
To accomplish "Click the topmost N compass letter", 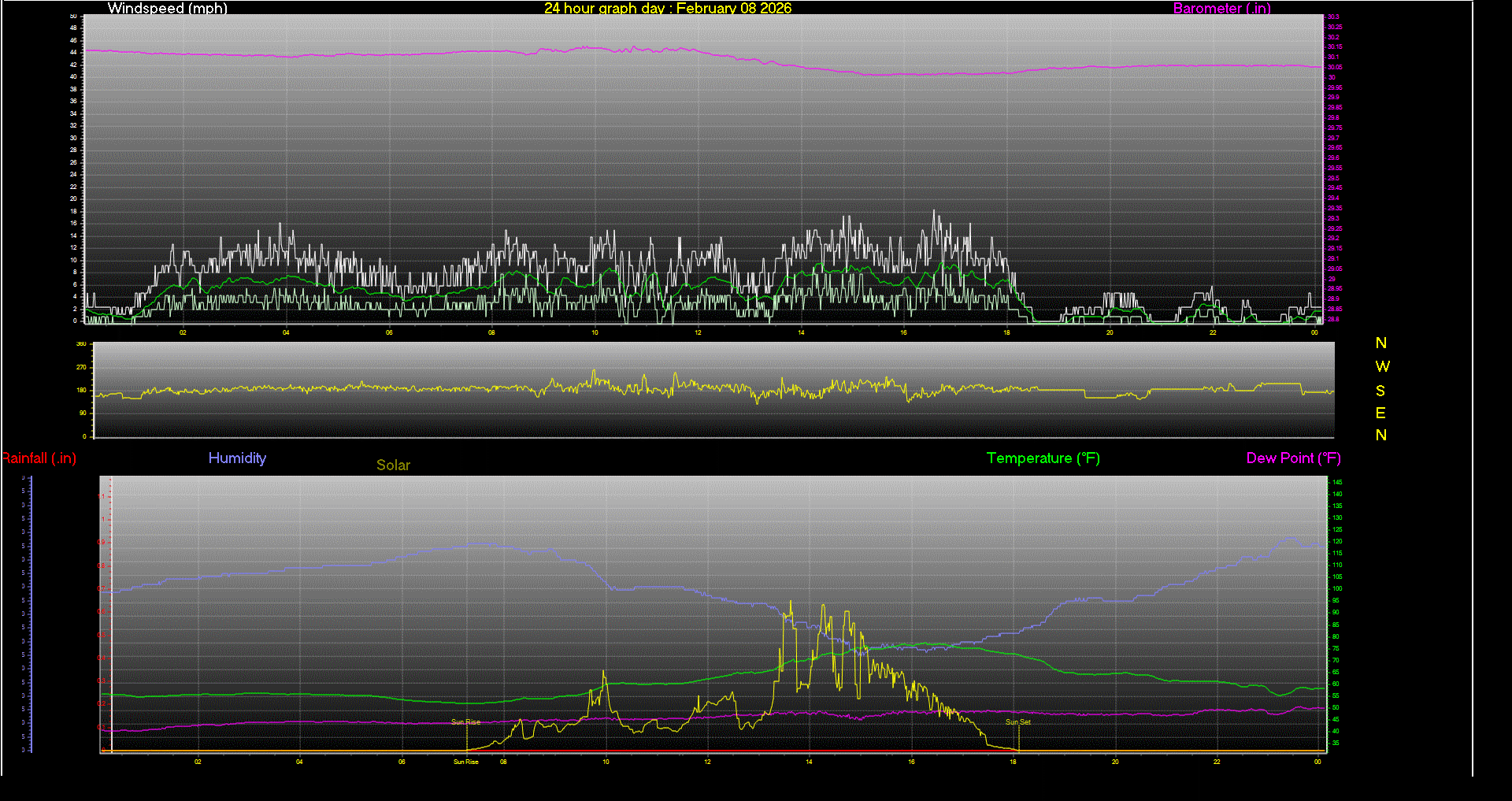I will (1381, 343).
